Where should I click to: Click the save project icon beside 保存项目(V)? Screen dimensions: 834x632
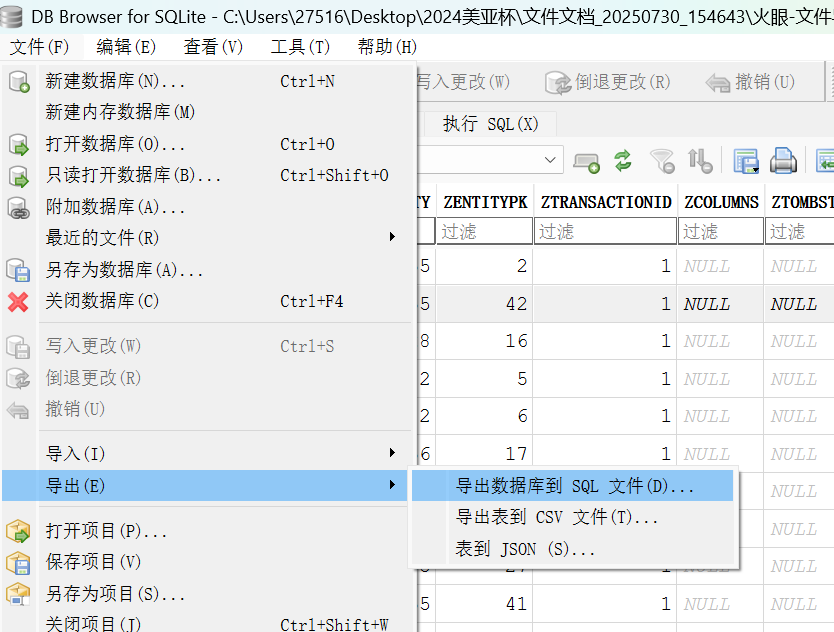18,562
